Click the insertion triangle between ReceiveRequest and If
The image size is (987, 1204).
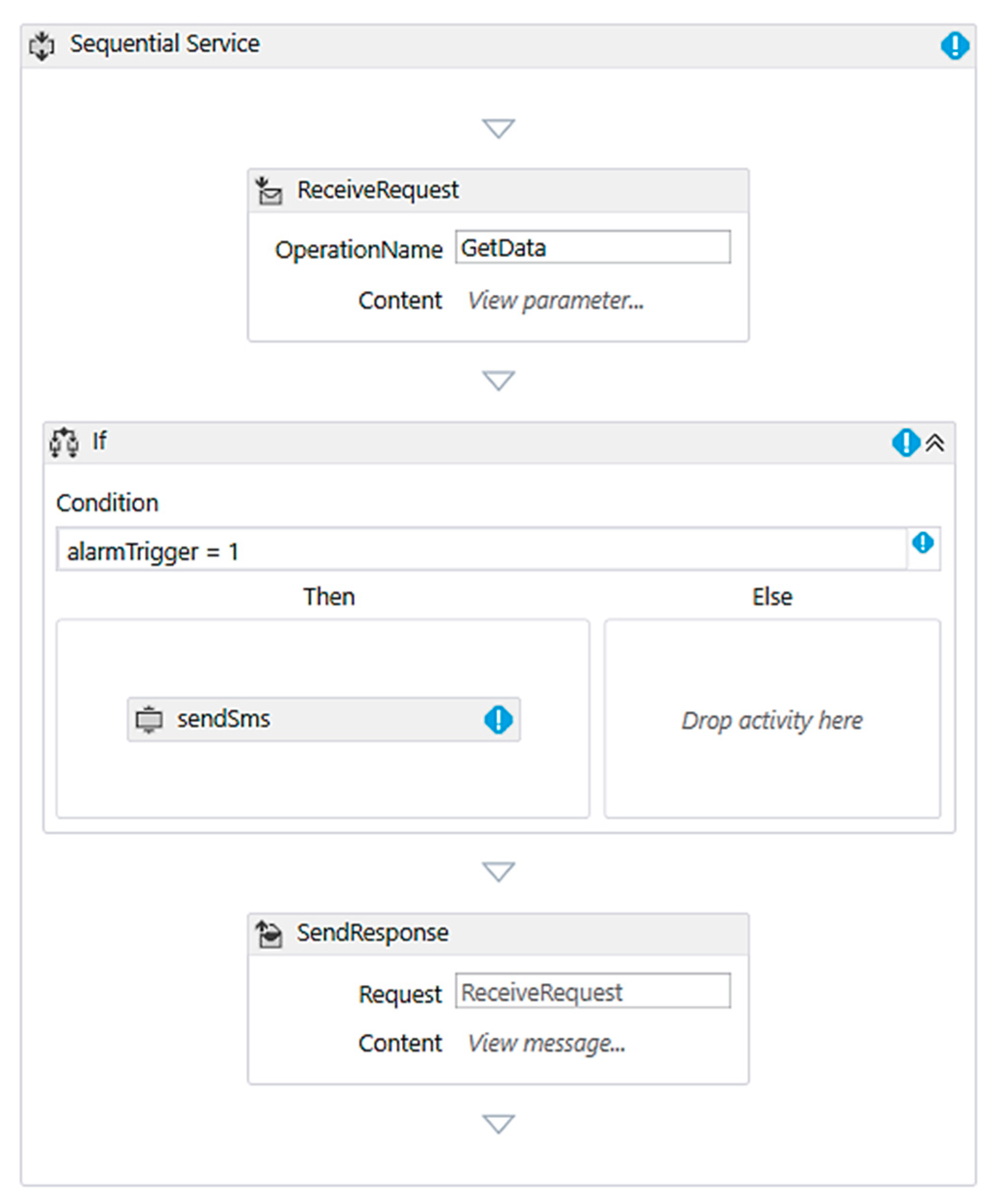point(498,380)
